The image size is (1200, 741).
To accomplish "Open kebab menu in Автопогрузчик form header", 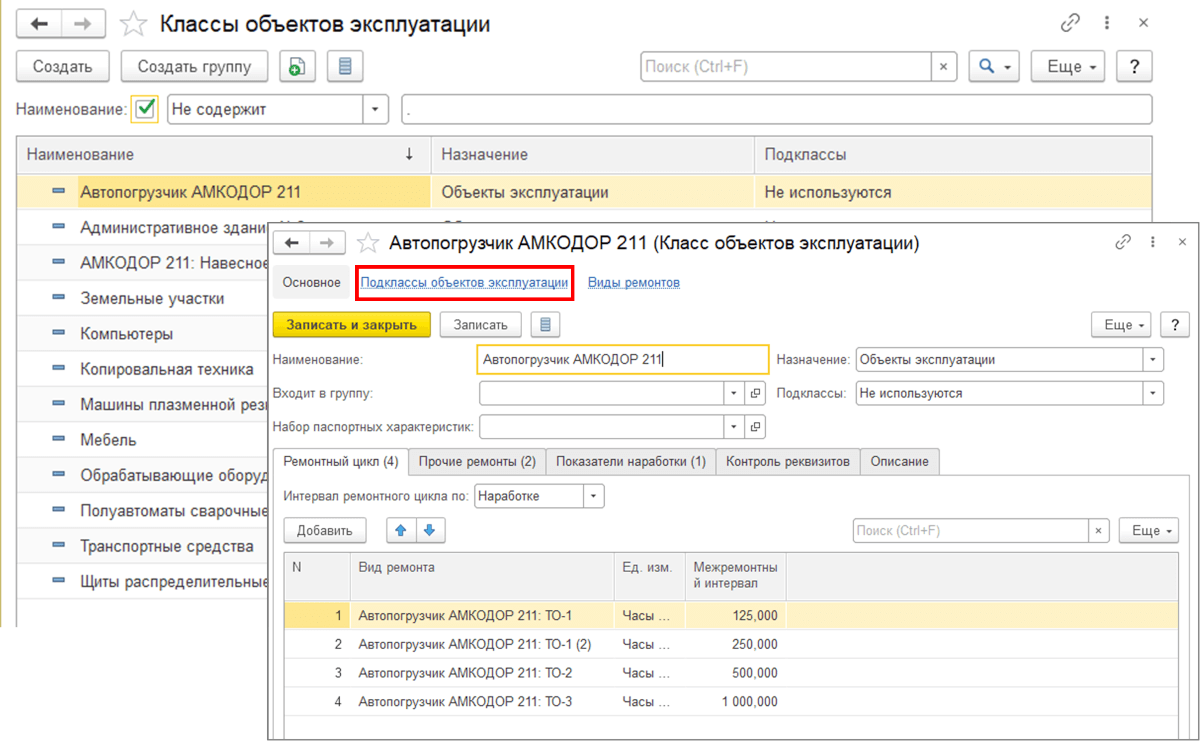I will point(1152,242).
